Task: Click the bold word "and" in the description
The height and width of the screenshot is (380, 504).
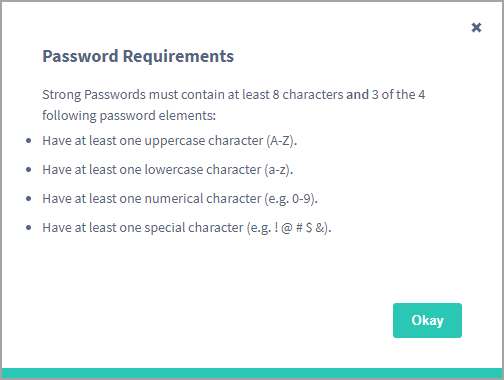Action: 357,95
